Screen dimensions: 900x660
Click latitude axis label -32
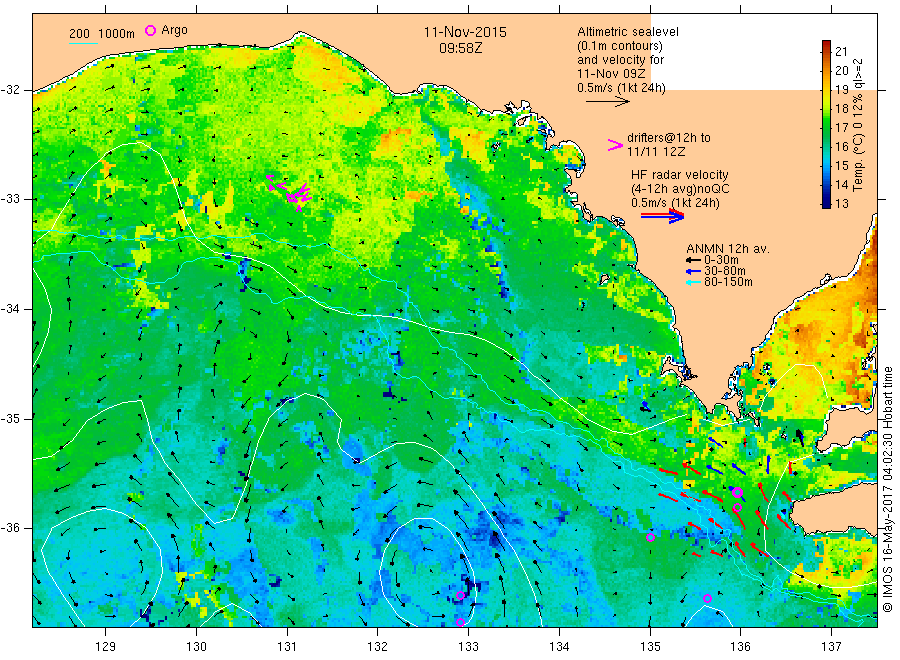[x=10, y=90]
